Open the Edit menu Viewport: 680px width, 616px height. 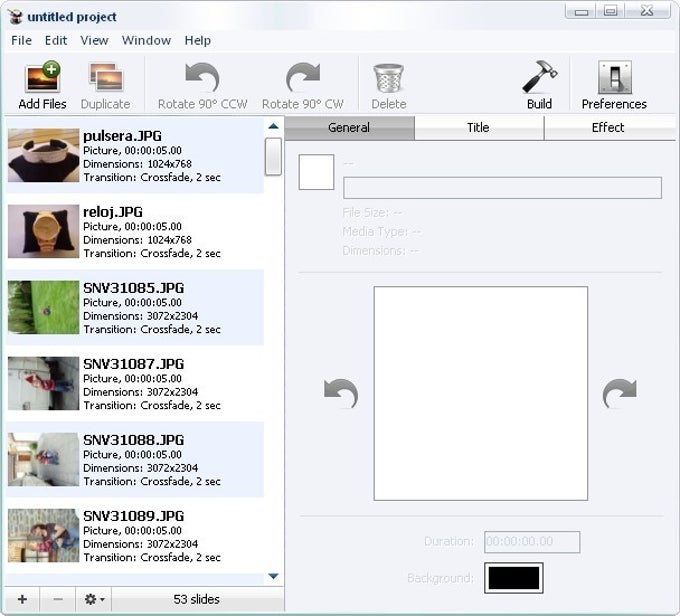coord(56,40)
